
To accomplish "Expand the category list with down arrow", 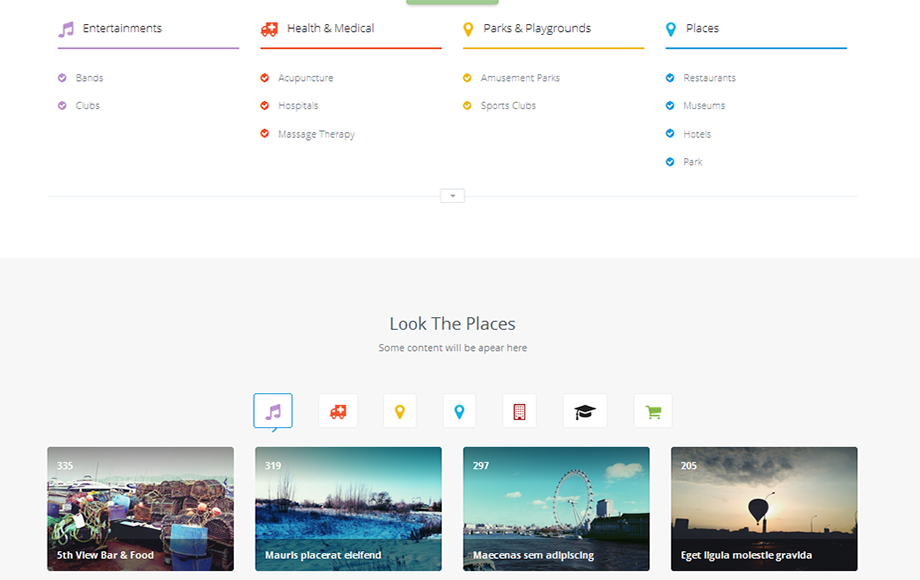I will [x=452, y=196].
